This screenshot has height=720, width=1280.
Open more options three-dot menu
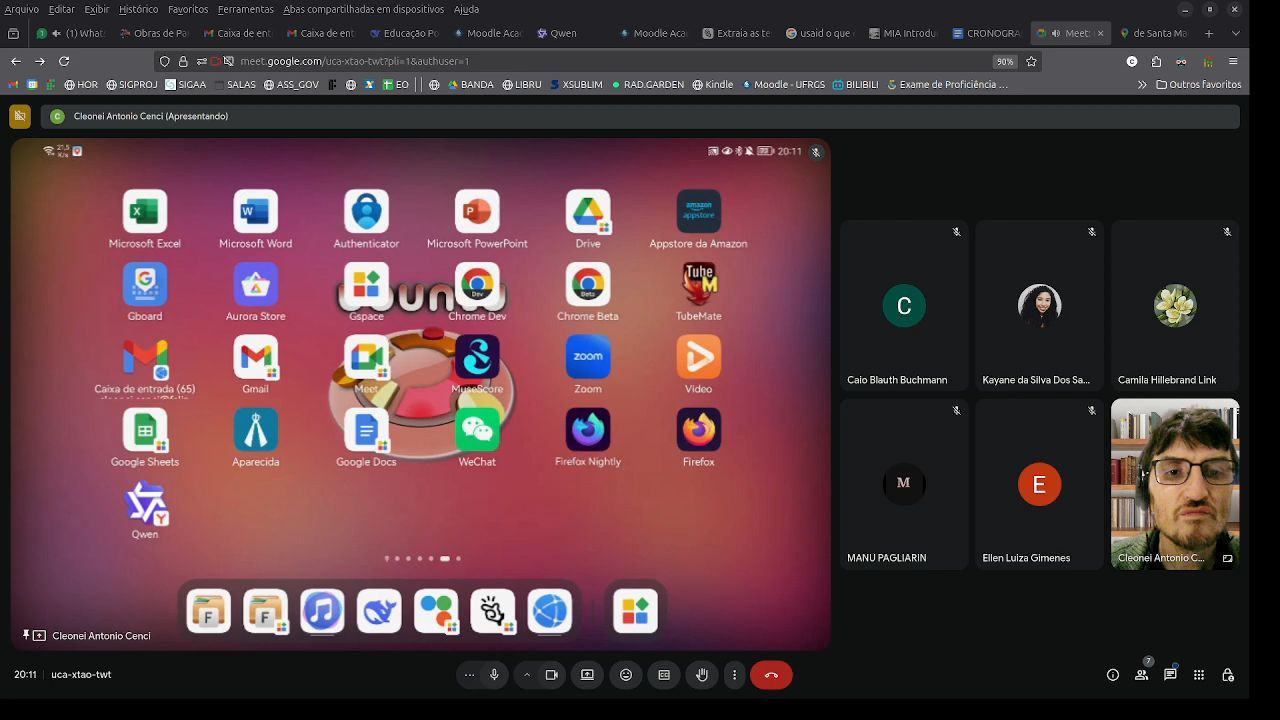click(x=734, y=675)
